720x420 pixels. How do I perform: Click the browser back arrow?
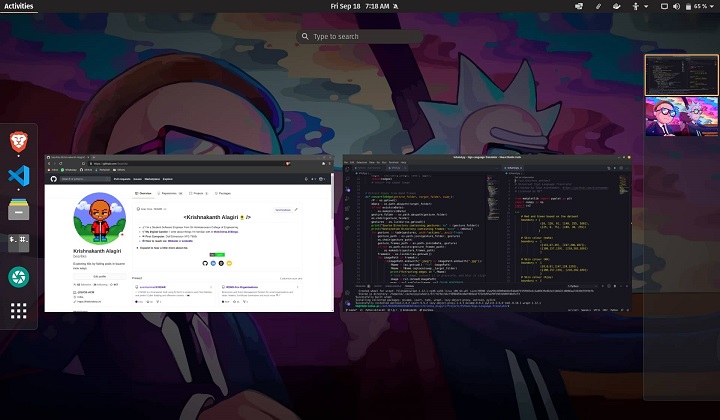pyautogui.click(x=49, y=163)
